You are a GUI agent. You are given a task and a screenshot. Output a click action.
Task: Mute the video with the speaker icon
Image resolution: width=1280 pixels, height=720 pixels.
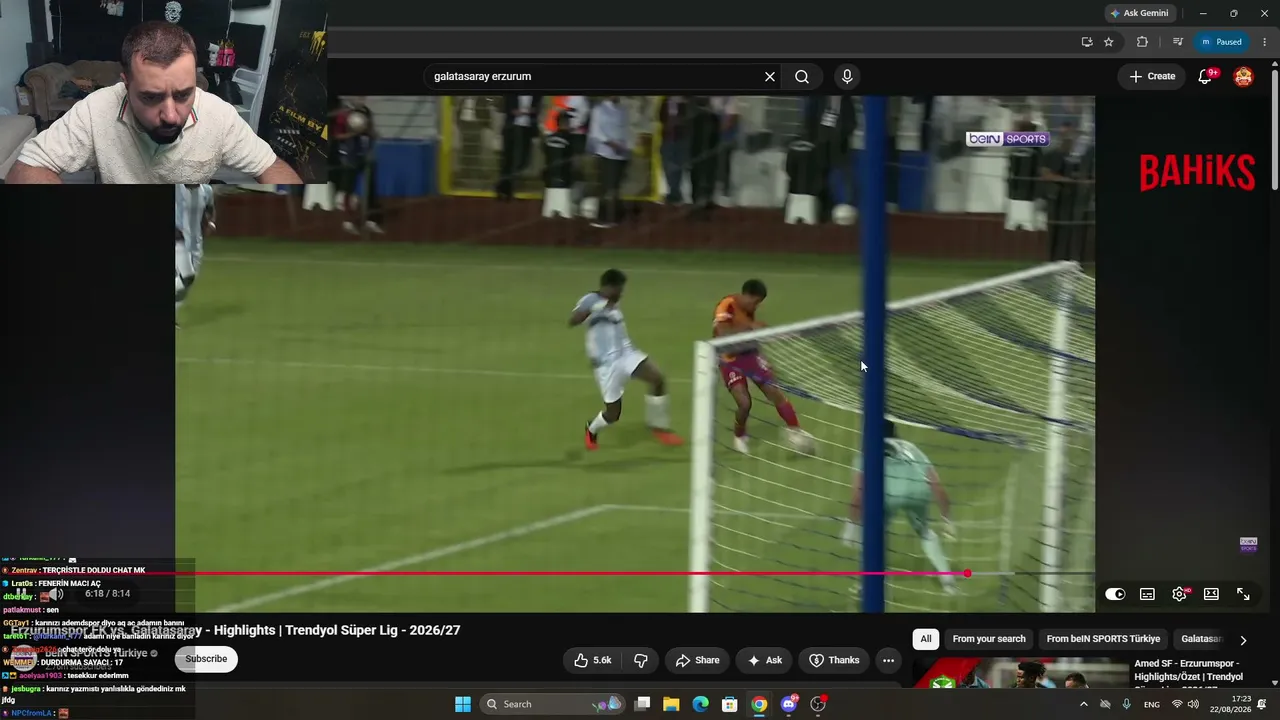coord(57,594)
